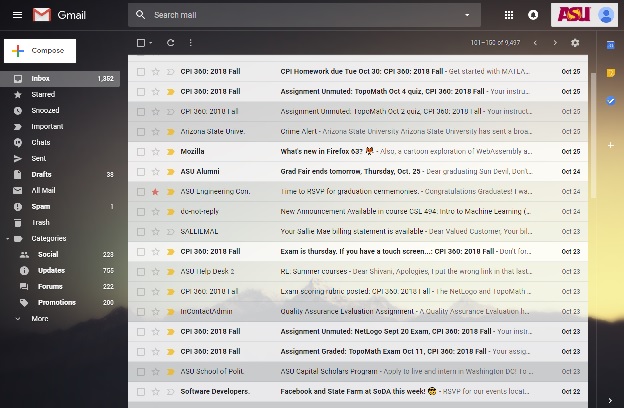Open the Google apps grid
The image size is (624, 408).
(509, 15)
